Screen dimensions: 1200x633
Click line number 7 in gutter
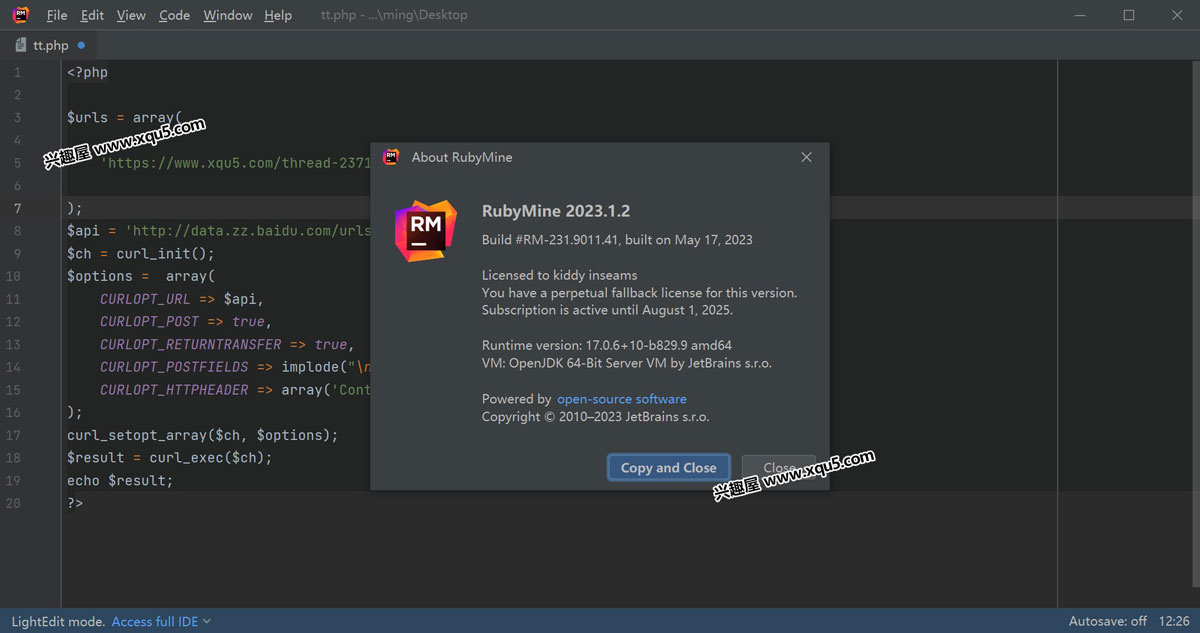(17, 208)
